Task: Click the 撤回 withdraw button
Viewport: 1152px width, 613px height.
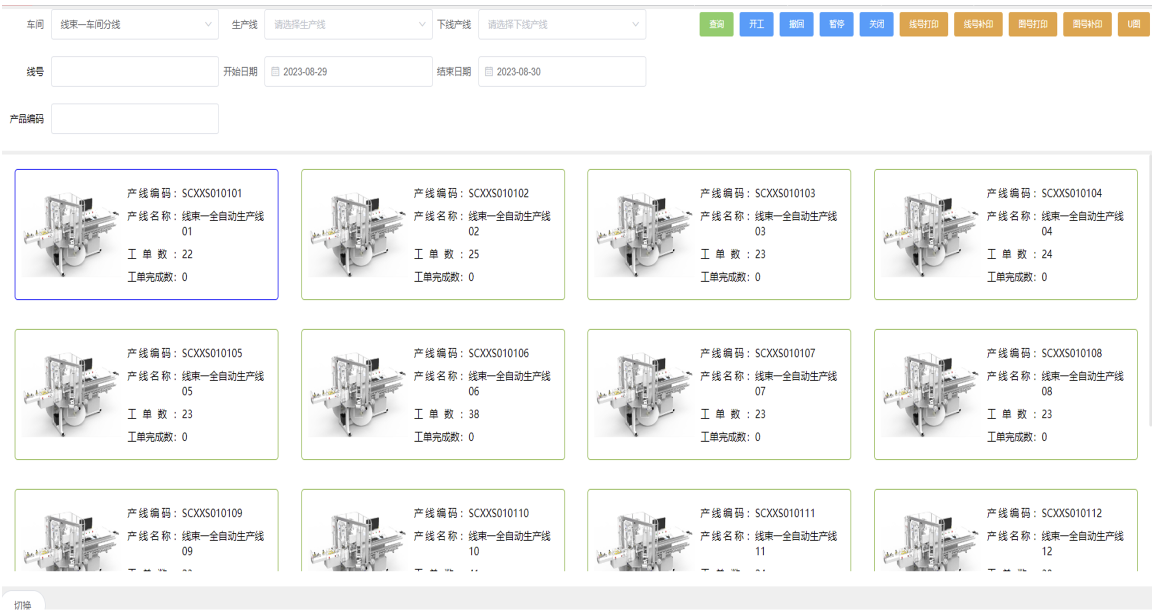Action: click(796, 24)
